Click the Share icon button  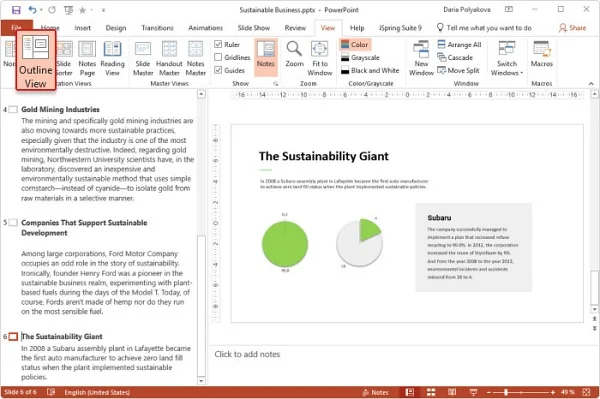click(572, 28)
